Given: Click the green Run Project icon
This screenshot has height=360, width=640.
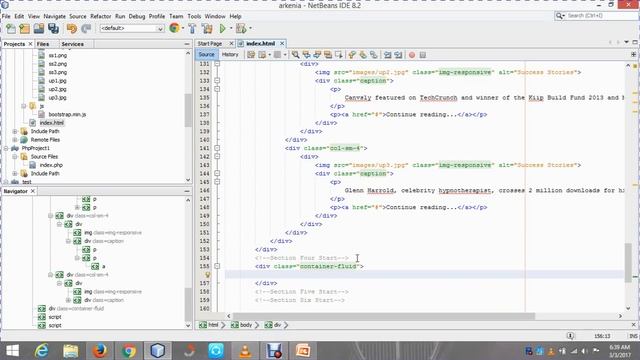Looking at the screenshot, I should [223, 28].
